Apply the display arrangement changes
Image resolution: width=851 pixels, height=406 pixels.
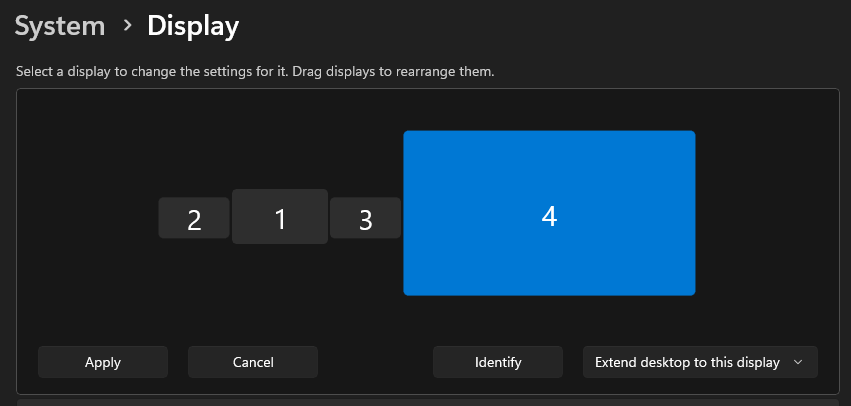pyautogui.click(x=103, y=362)
